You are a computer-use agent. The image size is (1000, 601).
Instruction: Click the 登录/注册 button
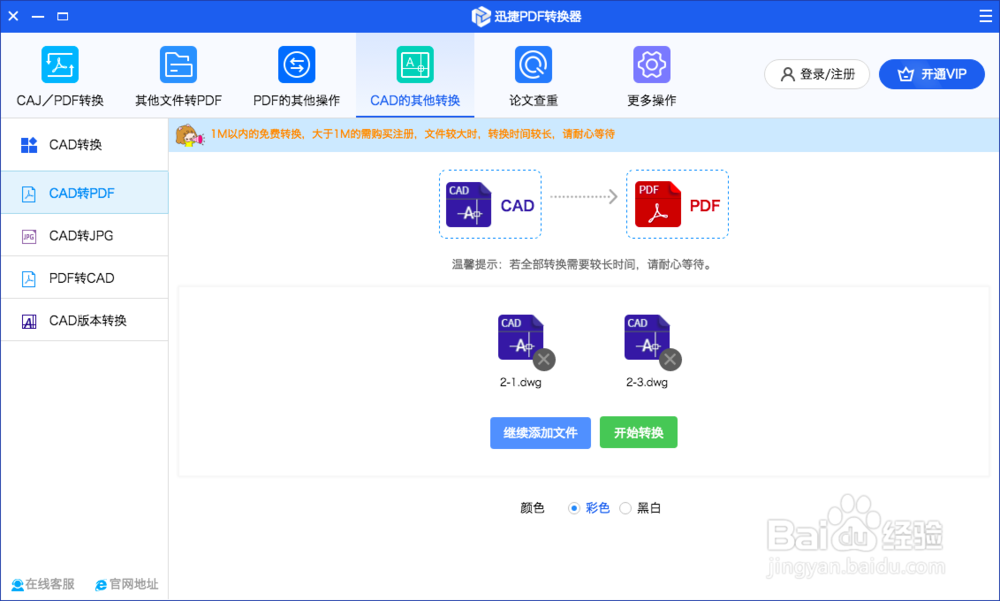pyautogui.click(x=817, y=74)
